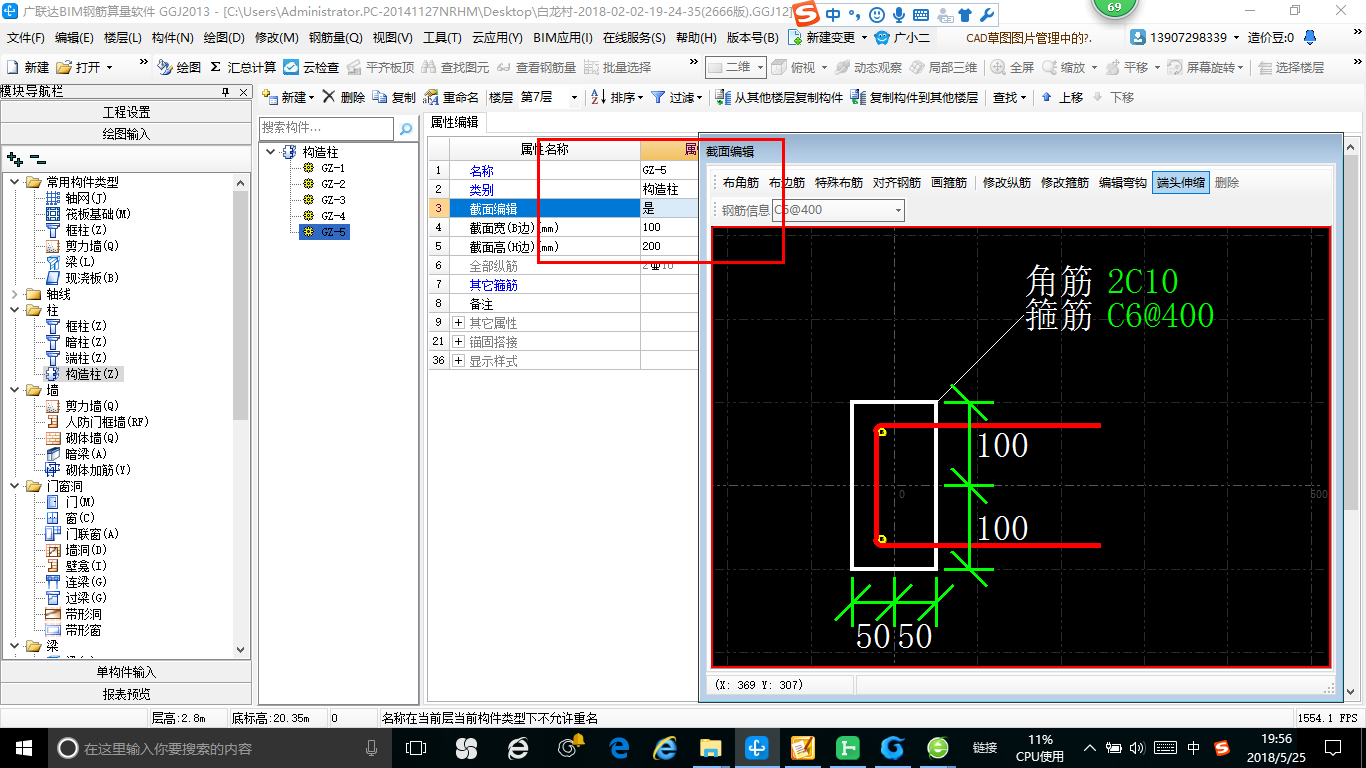The image size is (1366, 768).
Task: Expand the 轴线 folder in tree
Action: click(x=15, y=294)
